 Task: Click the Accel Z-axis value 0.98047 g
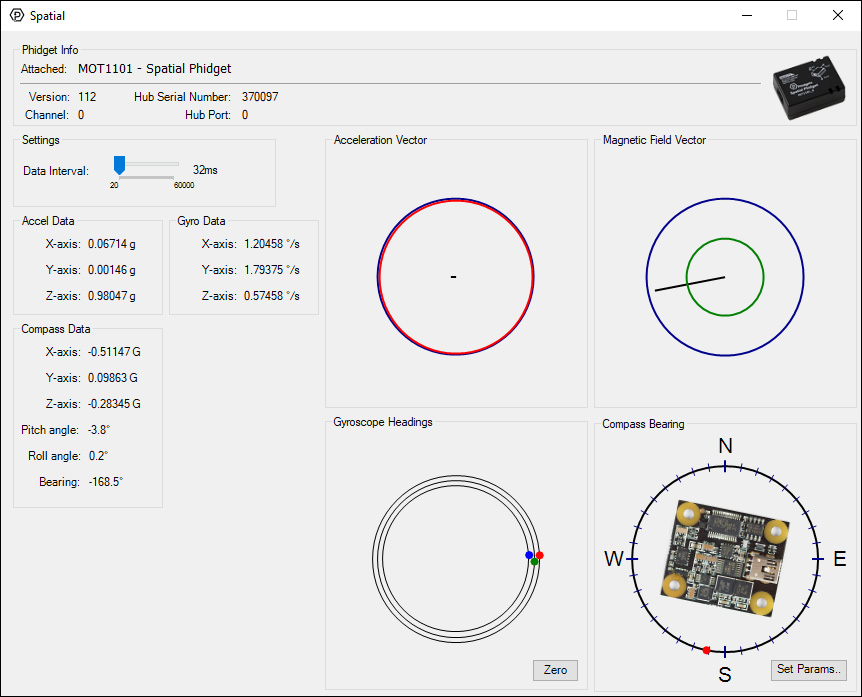click(112, 296)
